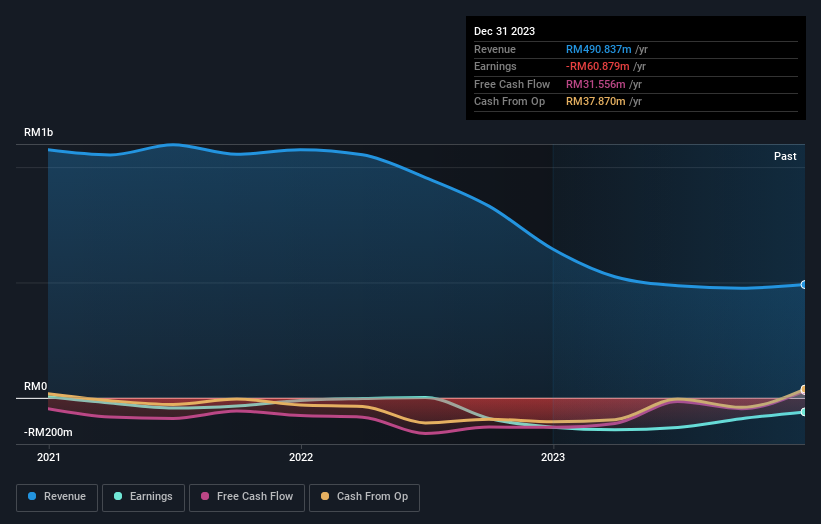Click the orange Cash From Op endpoint marker
The height and width of the screenshot is (524, 821).
pos(804,389)
